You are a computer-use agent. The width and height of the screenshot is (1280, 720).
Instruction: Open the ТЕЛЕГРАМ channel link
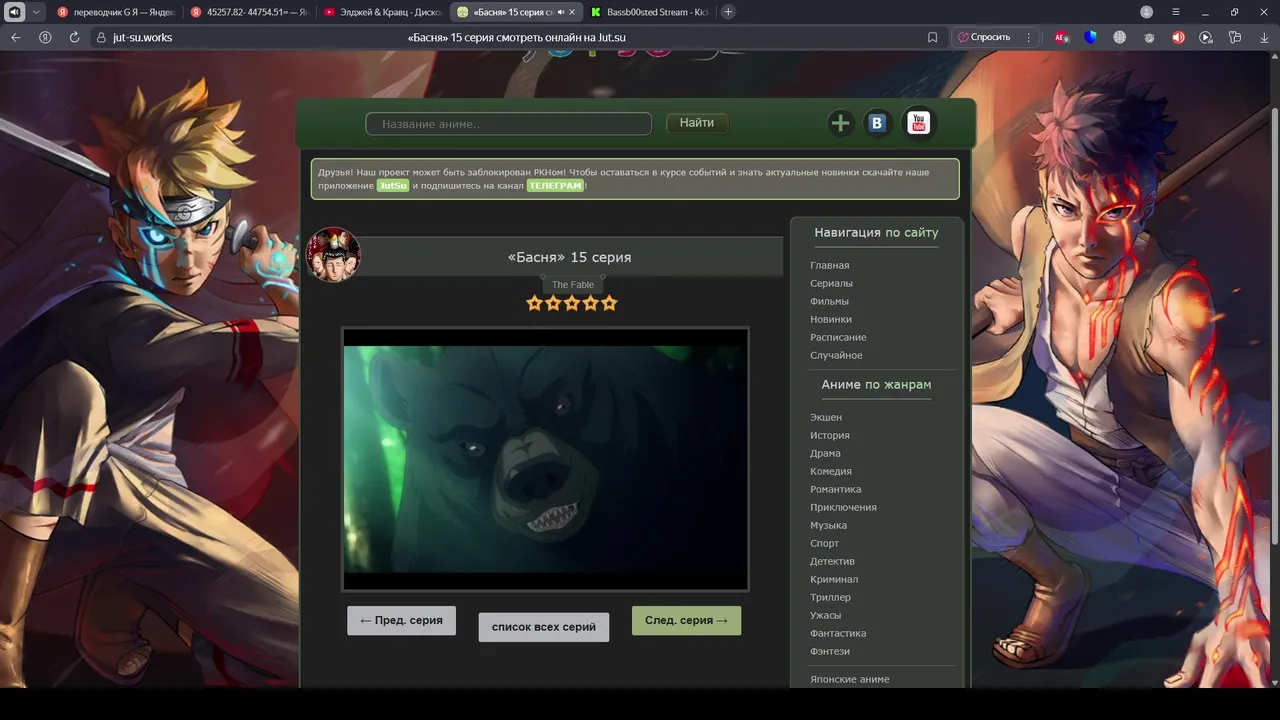[x=555, y=186]
